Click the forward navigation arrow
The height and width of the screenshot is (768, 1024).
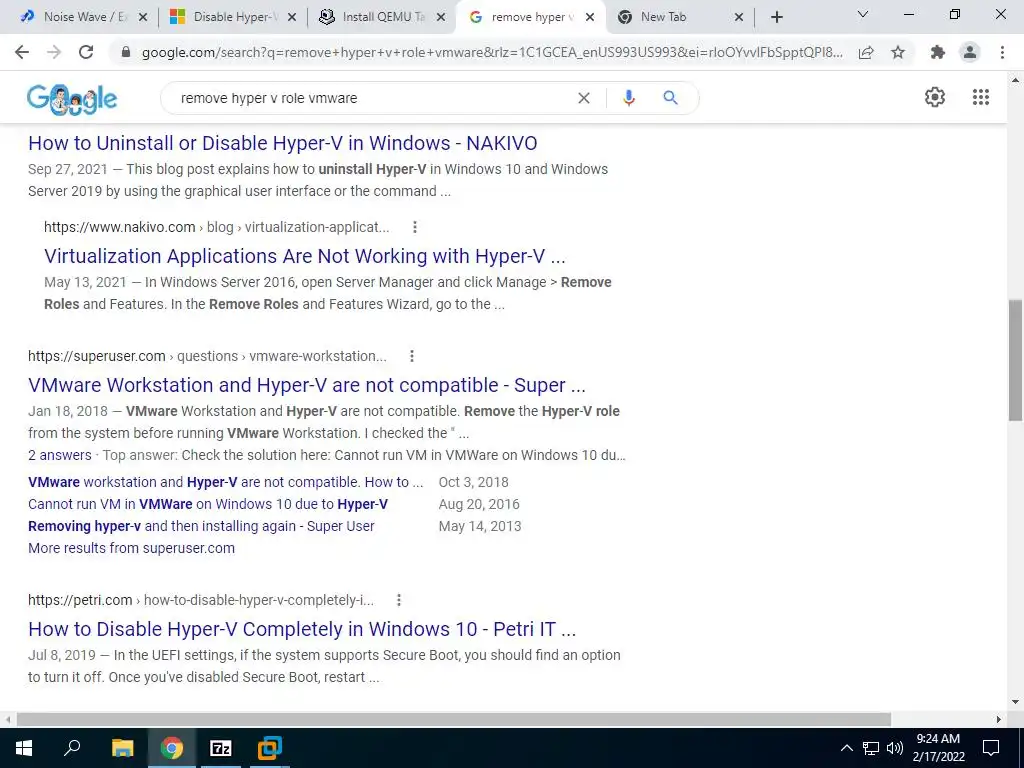click(54, 52)
